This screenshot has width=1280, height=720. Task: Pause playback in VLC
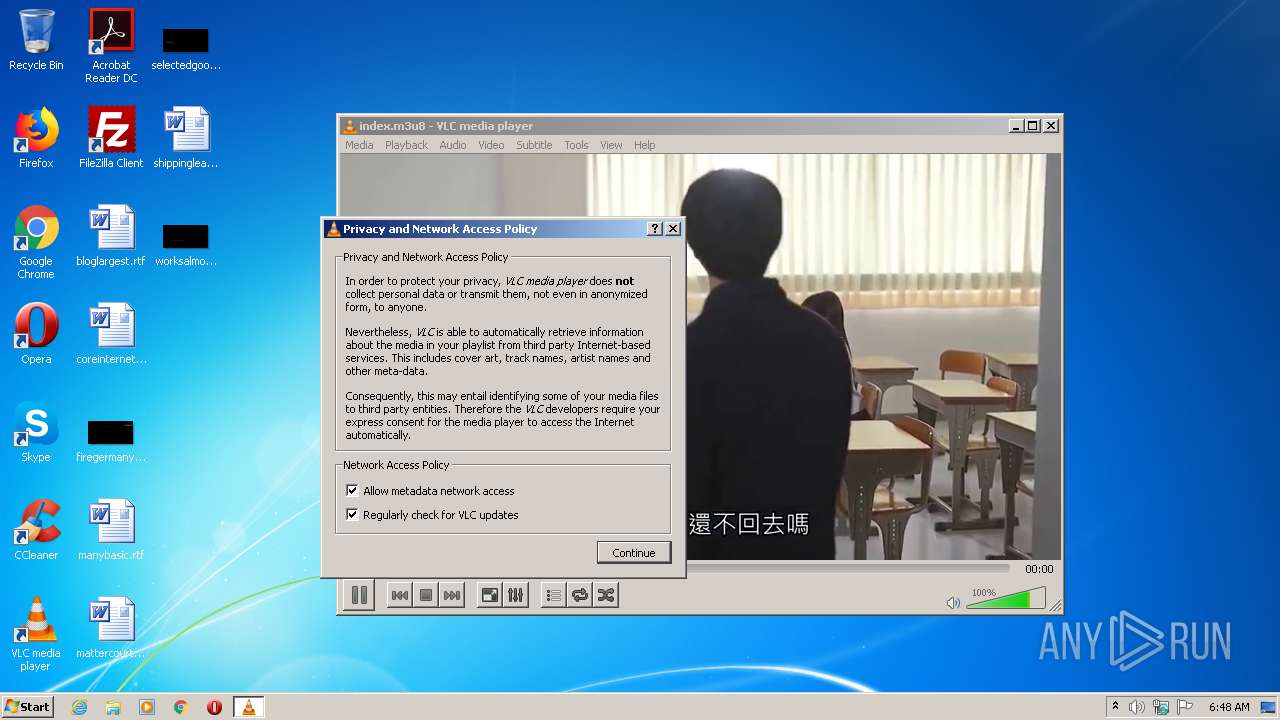[359, 595]
